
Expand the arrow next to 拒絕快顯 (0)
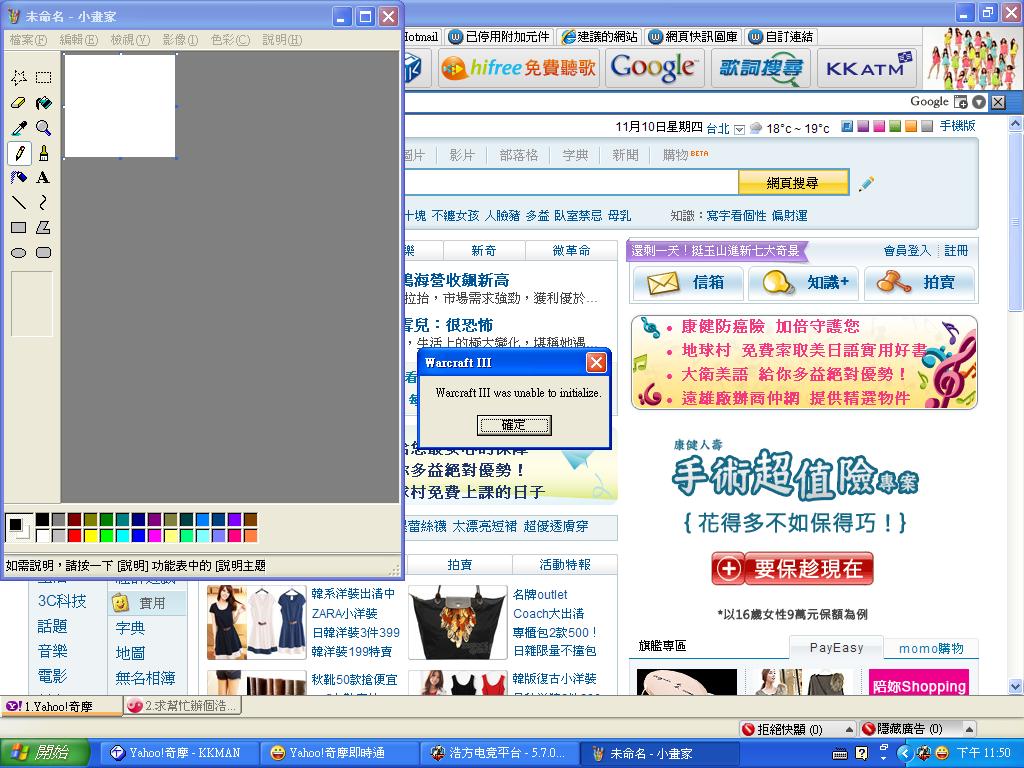849,729
